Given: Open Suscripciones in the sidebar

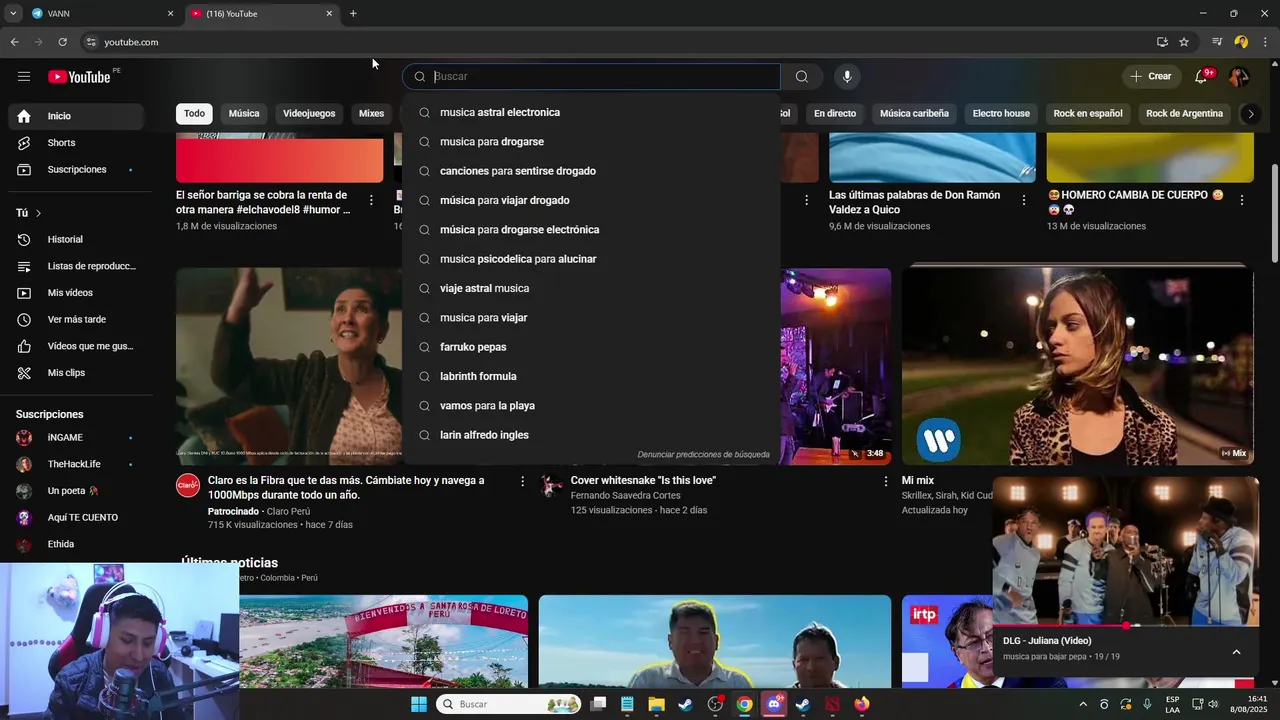Looking at the screenshot, I should 78,170.
